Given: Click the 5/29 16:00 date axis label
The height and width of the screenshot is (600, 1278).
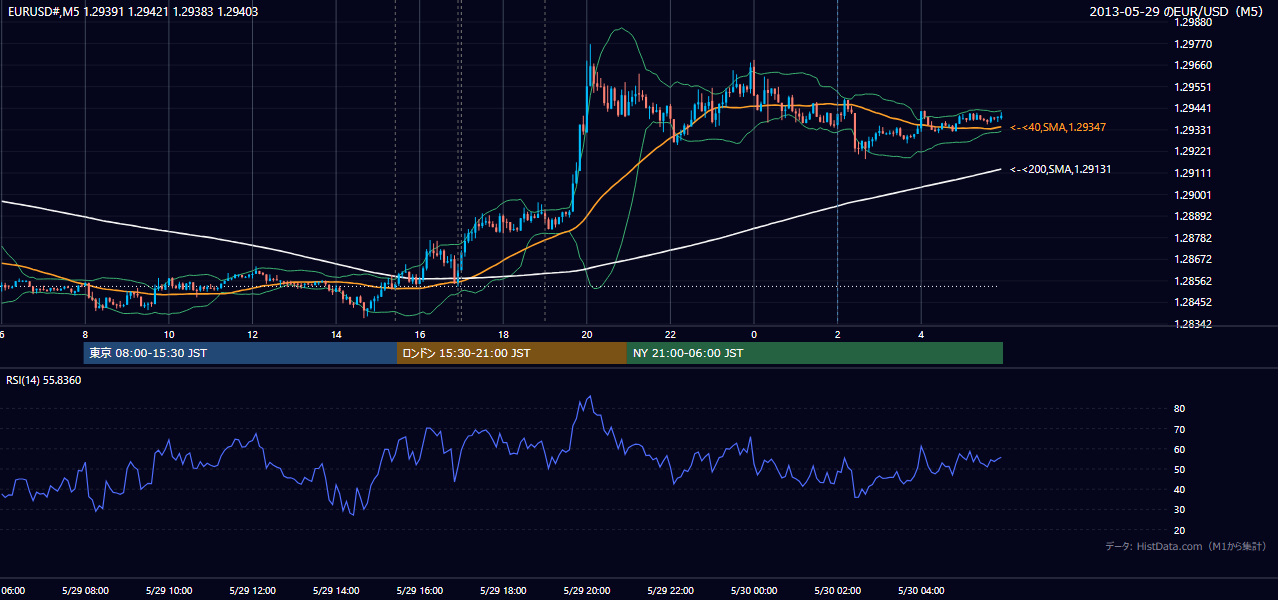Looking at the screenshot, I should coord(419,591).
